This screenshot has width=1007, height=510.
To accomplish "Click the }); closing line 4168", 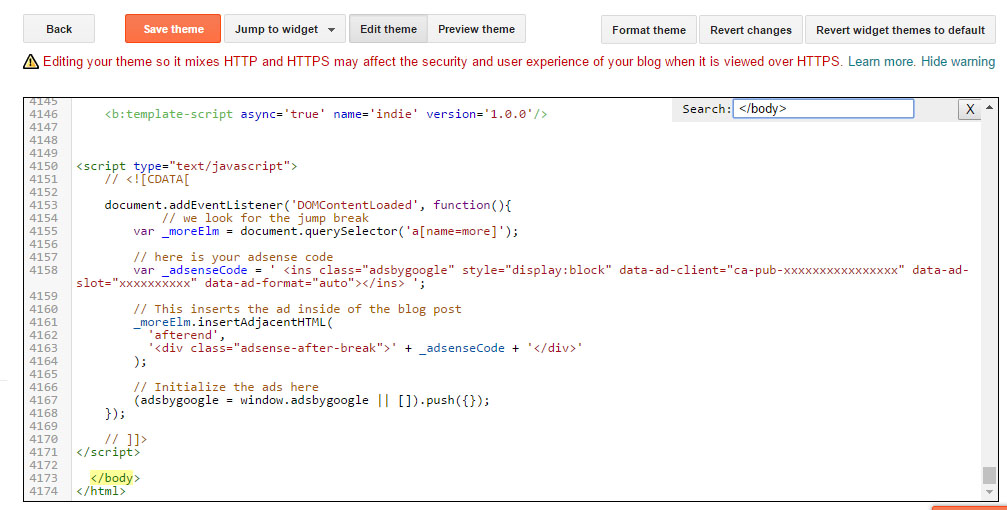I will [115, 413].
